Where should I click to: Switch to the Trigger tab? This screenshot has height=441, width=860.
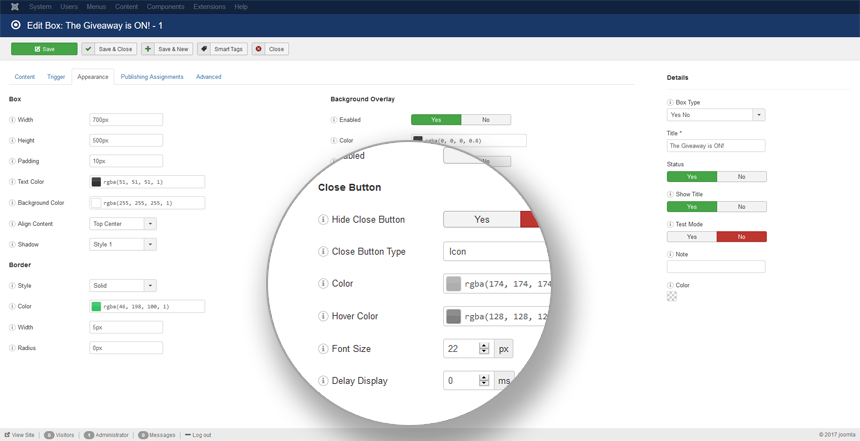point(56,77)
